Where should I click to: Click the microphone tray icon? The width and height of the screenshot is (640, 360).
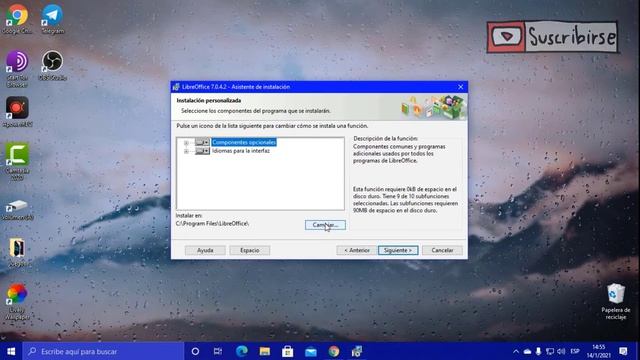point(538,351)
